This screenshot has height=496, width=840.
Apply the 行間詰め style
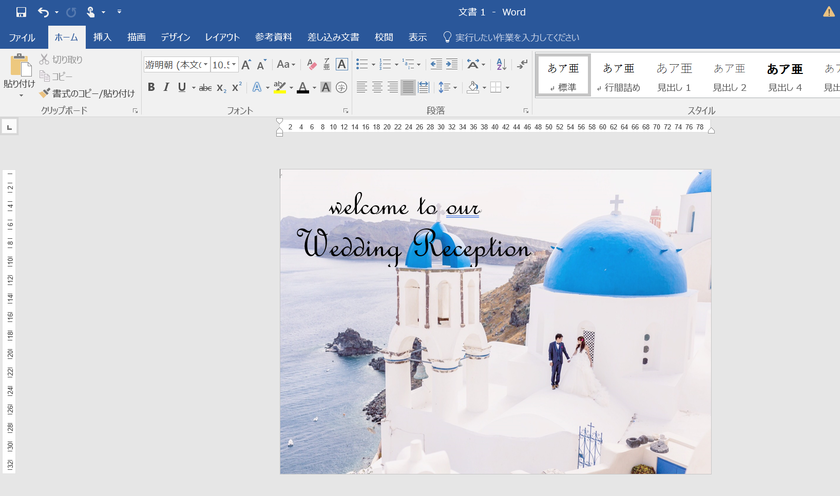(618, 76)
